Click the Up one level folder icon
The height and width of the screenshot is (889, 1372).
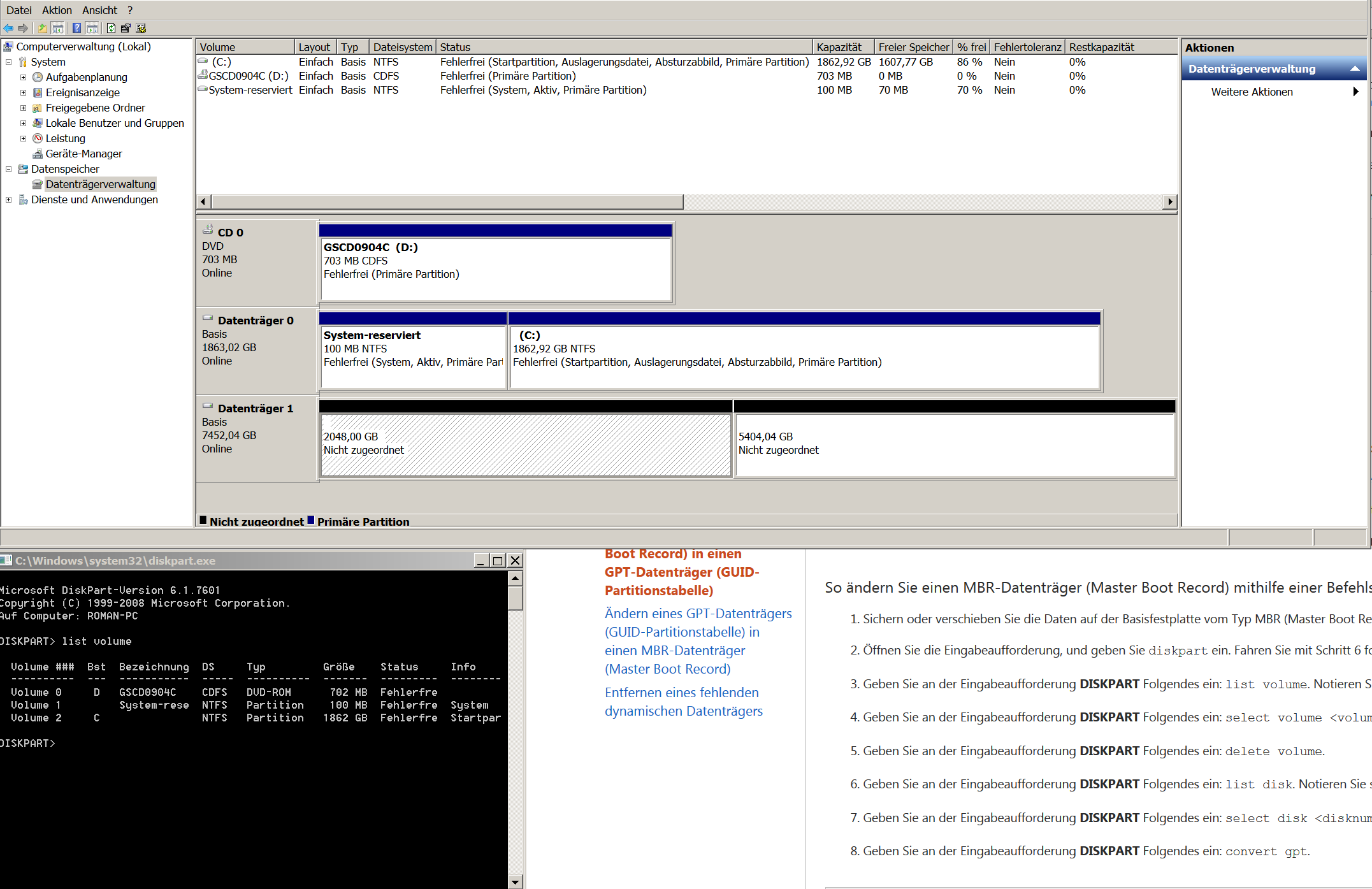(42, 28)
